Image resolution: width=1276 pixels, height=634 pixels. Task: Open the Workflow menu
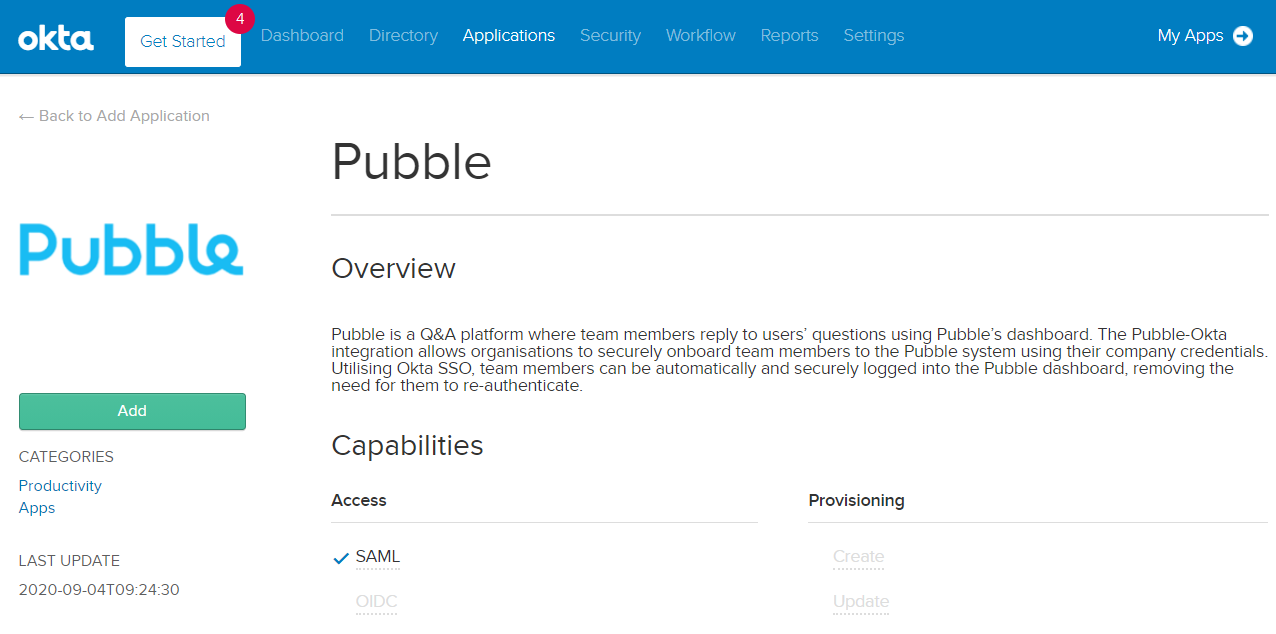tap(701, 36)
